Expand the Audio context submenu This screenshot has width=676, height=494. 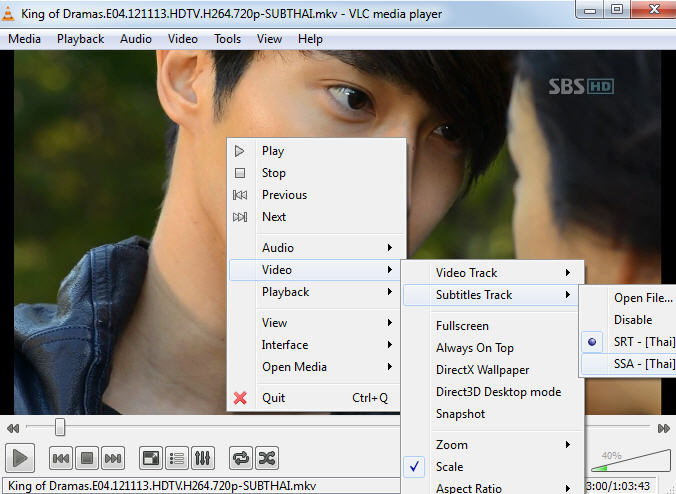click(317, 248)
